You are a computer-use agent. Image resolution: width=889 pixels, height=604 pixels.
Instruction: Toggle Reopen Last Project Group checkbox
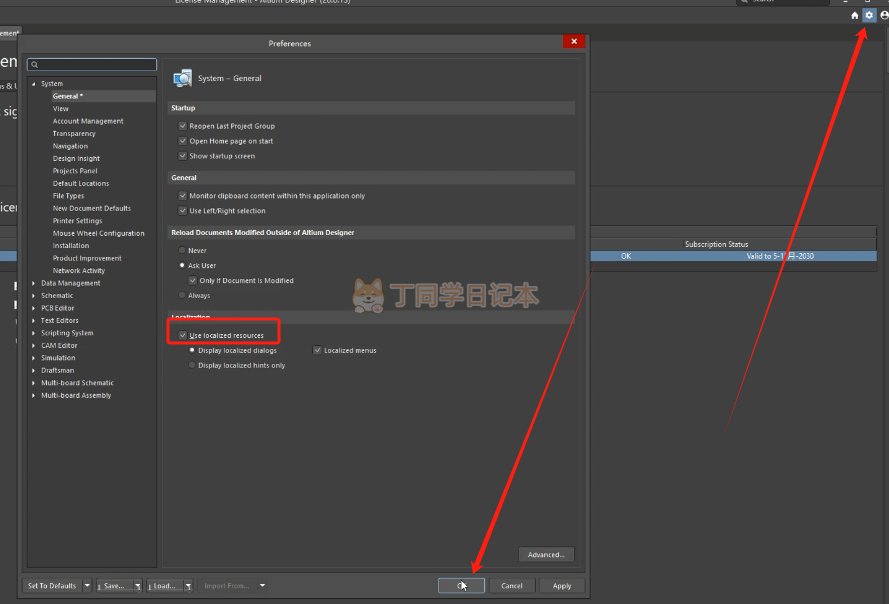183,126
